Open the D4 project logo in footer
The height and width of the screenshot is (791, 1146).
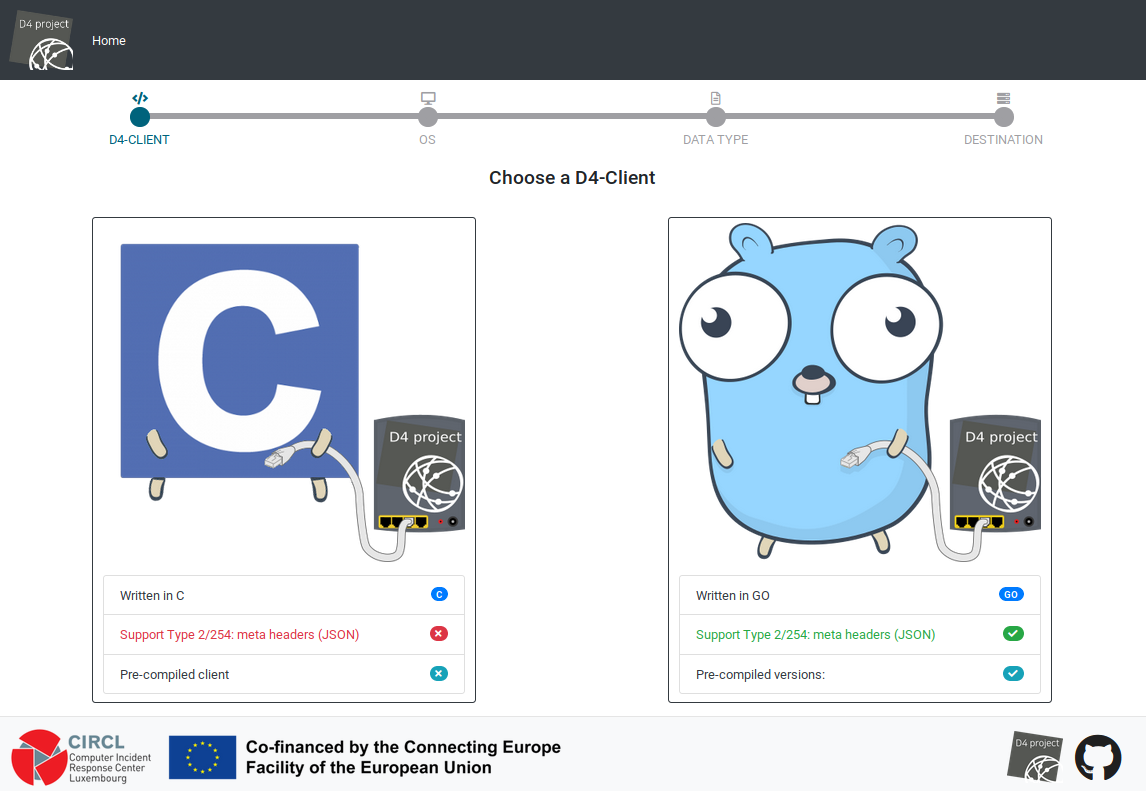click(x=1035, y=757)
